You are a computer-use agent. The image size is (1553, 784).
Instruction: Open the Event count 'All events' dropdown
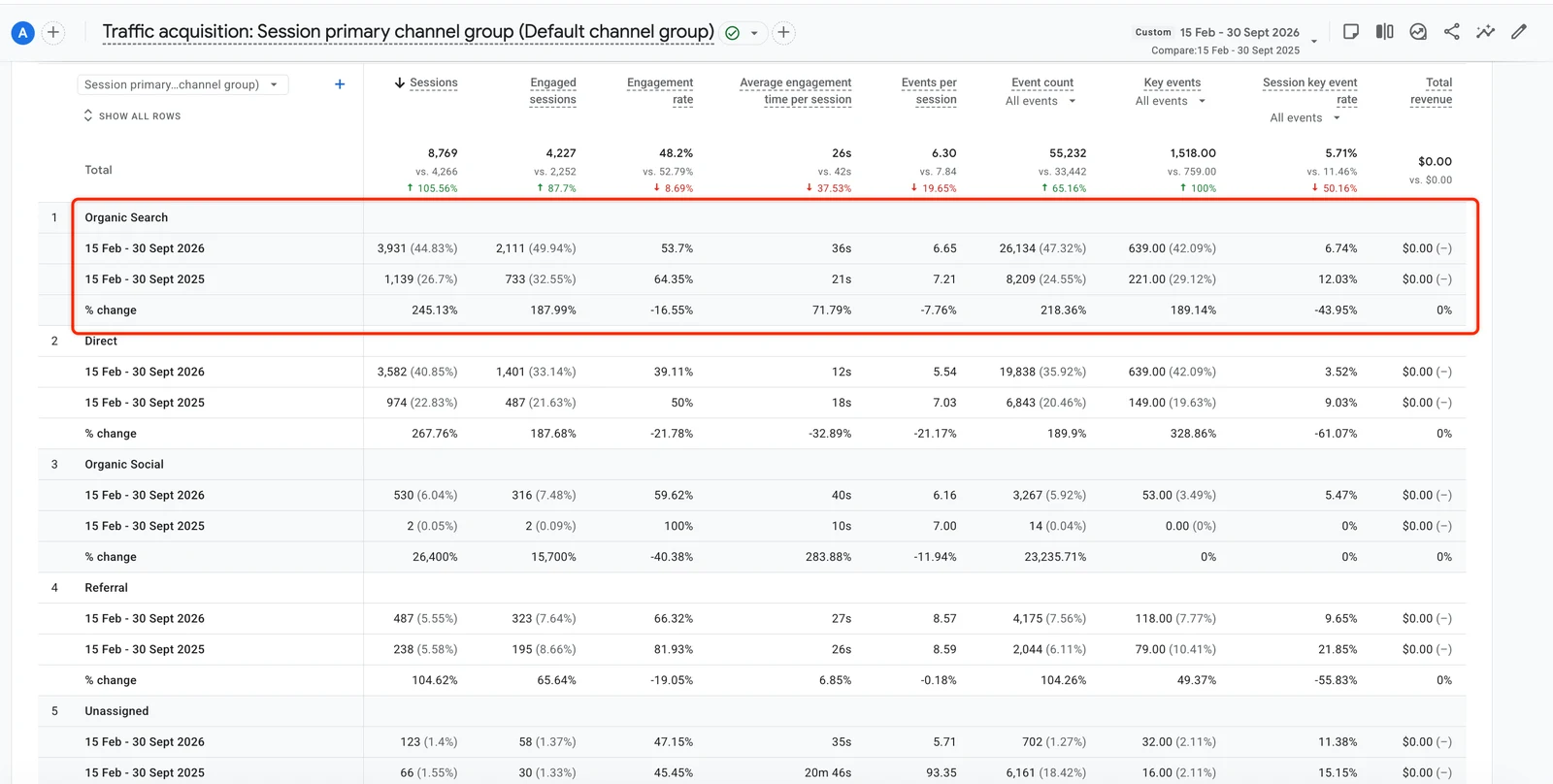click(1041, 101)
